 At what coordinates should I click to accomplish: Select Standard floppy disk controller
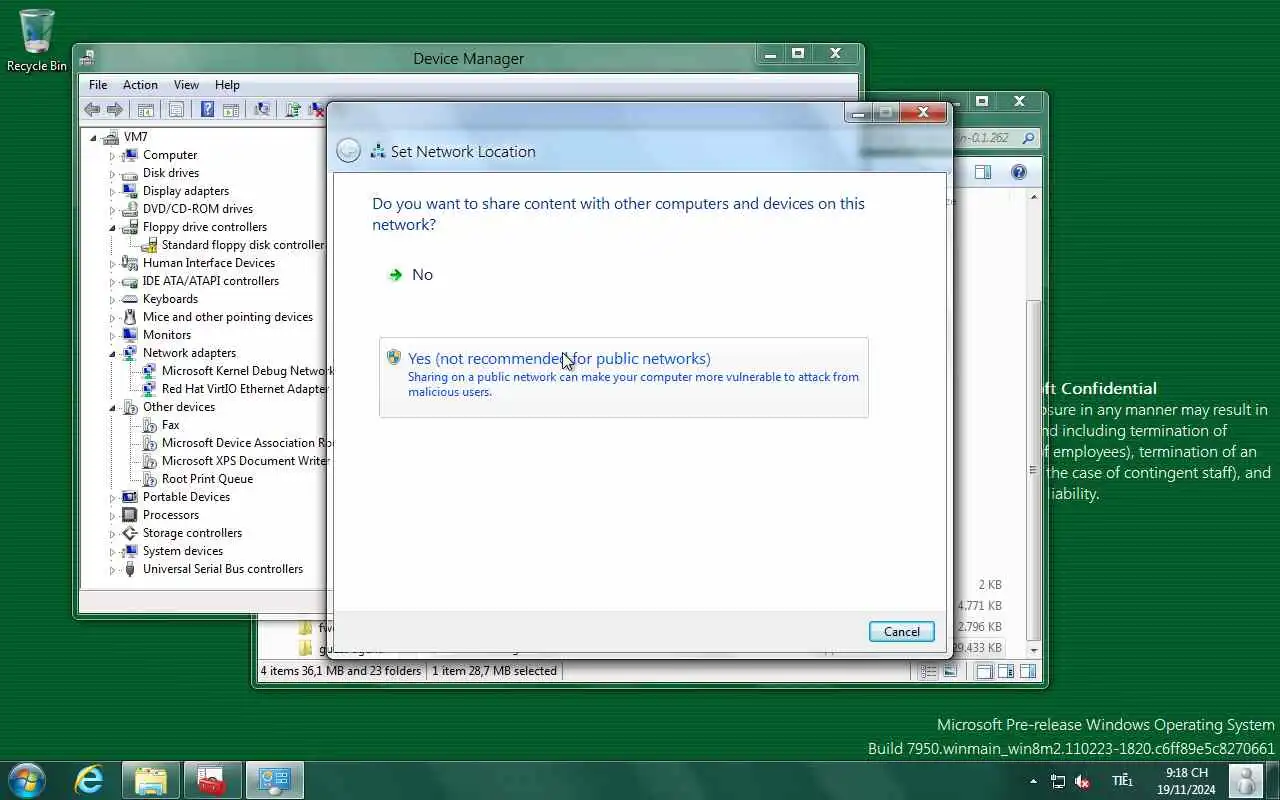point(243,245)
